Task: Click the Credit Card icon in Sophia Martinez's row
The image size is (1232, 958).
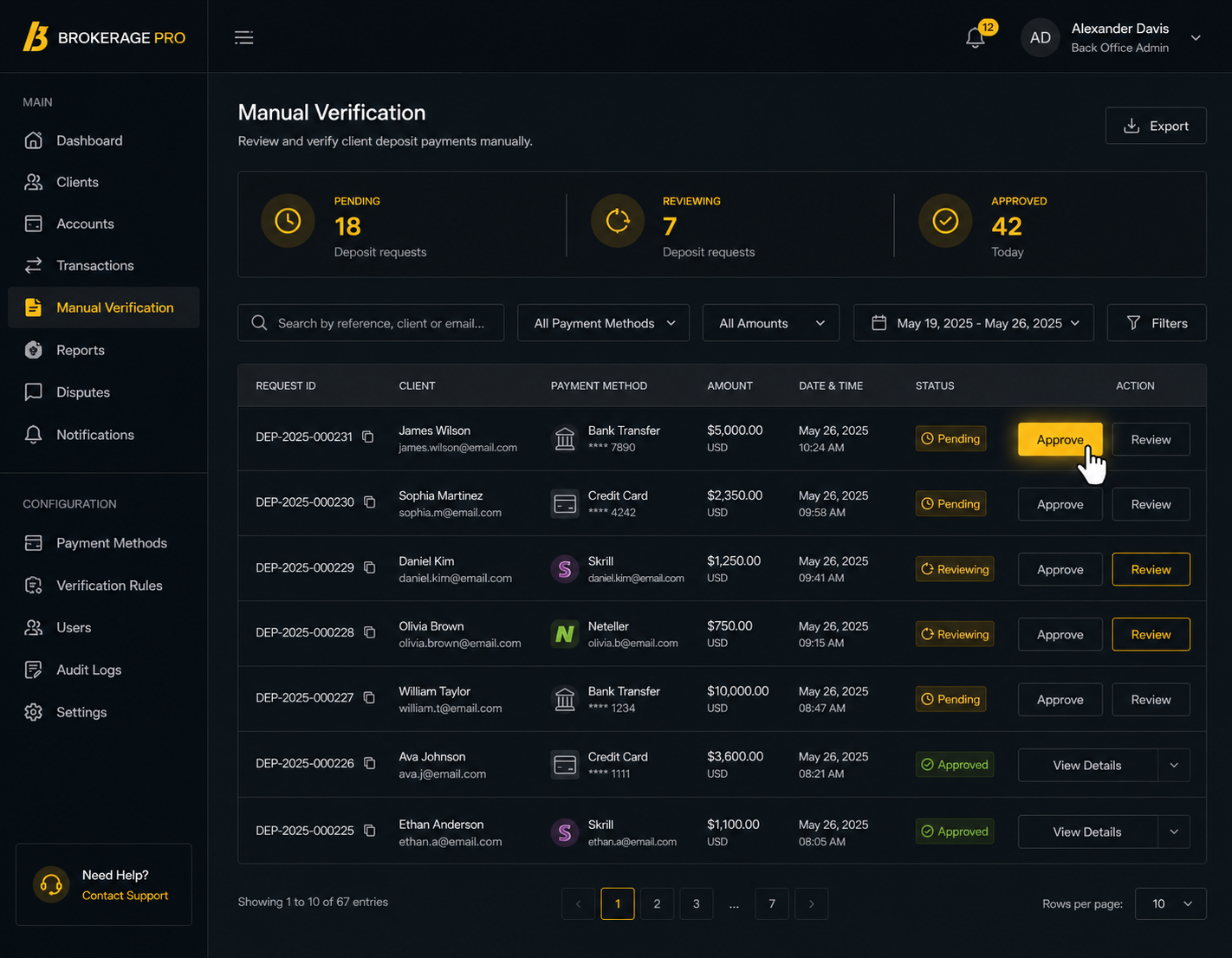Action: 565,503
